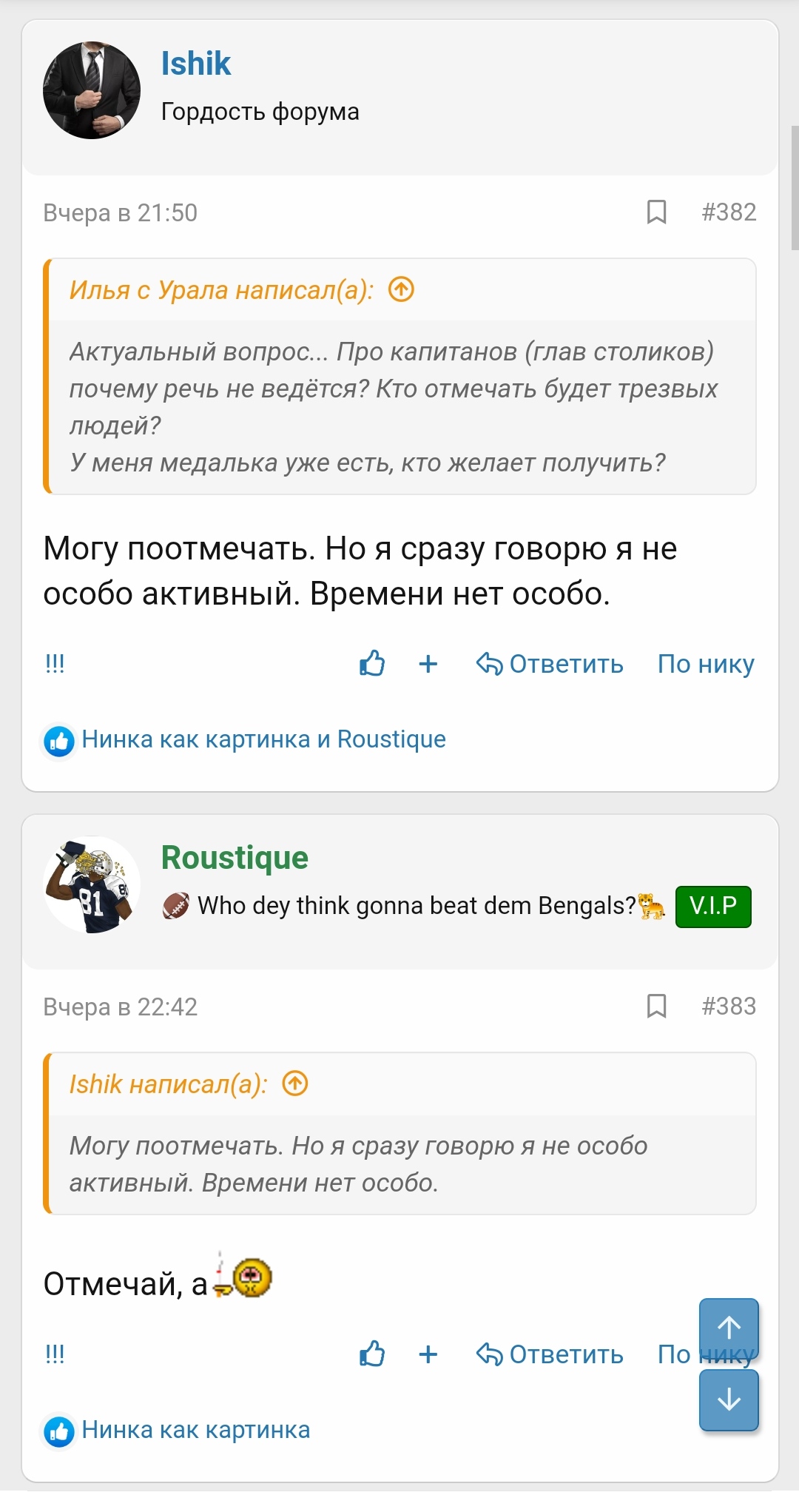Bookmark post #382
The height and width of the screenshot is (1512, 799).
[656, 212]
